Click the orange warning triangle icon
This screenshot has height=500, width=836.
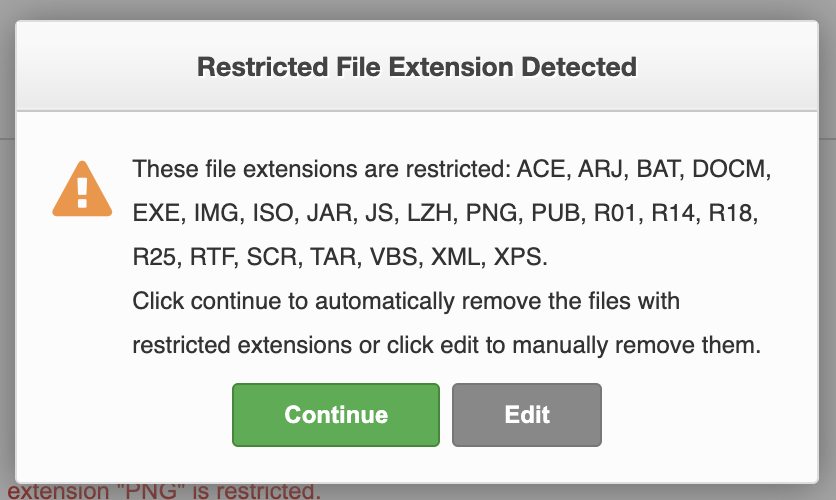82,190
